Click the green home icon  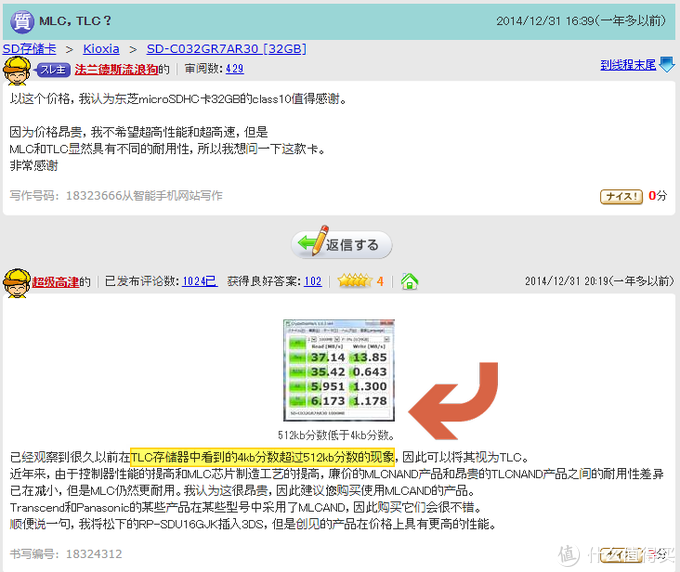point(409,281)
